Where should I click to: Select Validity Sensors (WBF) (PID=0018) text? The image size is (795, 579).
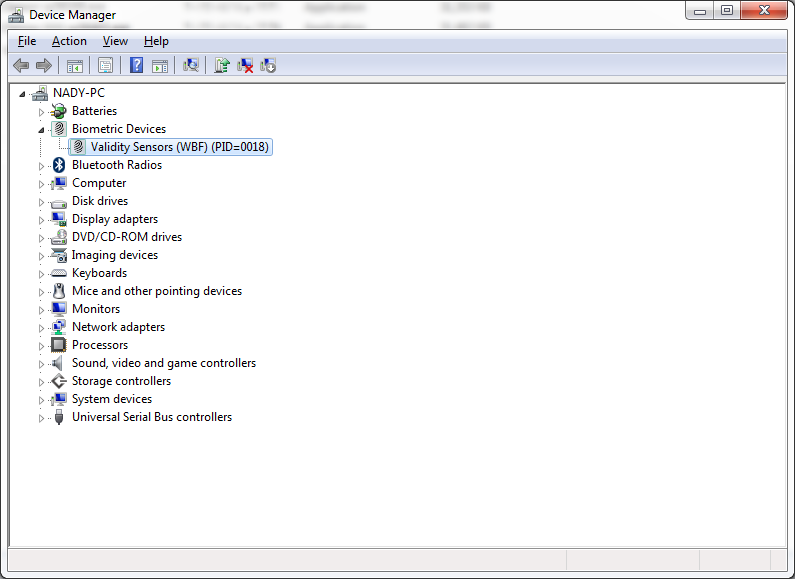(x=179, y=147)
